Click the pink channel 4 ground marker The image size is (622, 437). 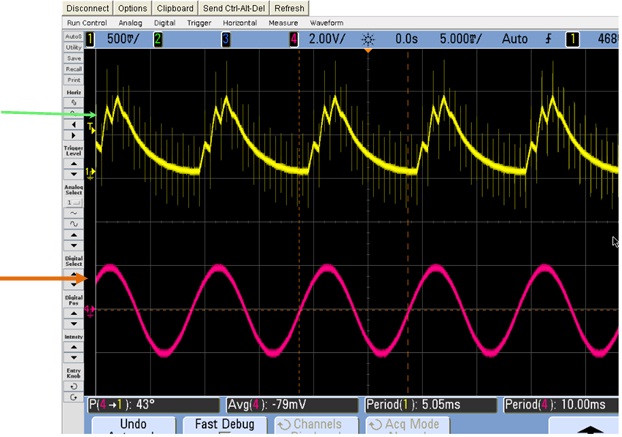90,310
